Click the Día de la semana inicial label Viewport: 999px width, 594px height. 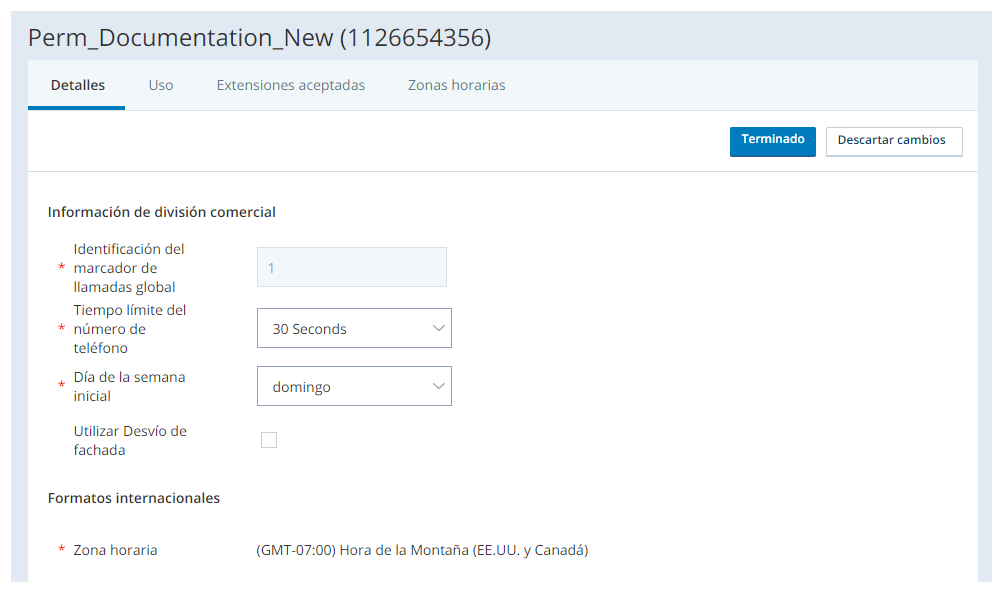point(129,386)
